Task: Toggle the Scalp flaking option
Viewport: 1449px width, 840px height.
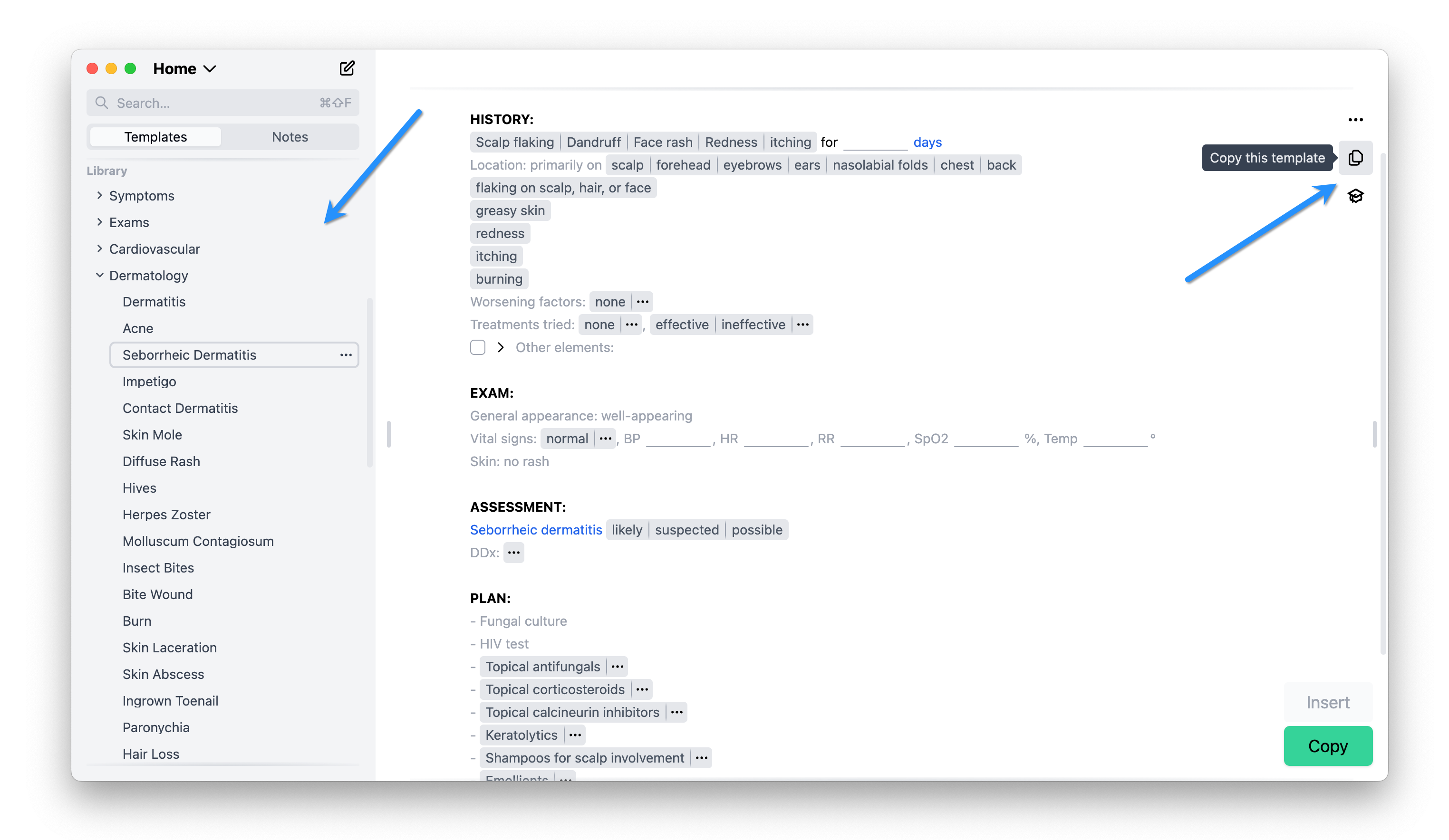Action: [x=514, y=143]
